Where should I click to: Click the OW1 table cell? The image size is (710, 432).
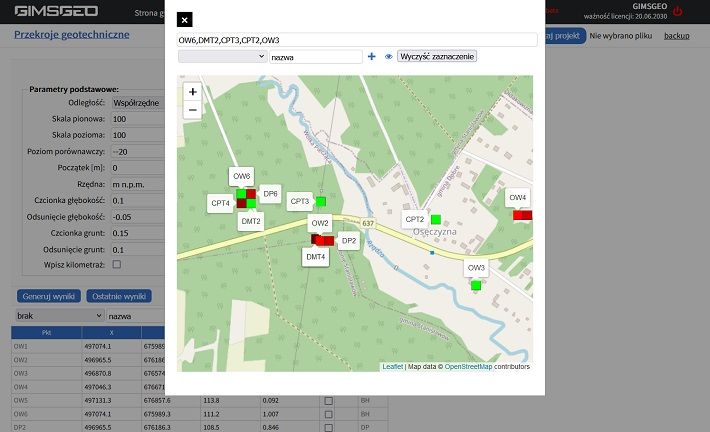click(x=46, y=346)
